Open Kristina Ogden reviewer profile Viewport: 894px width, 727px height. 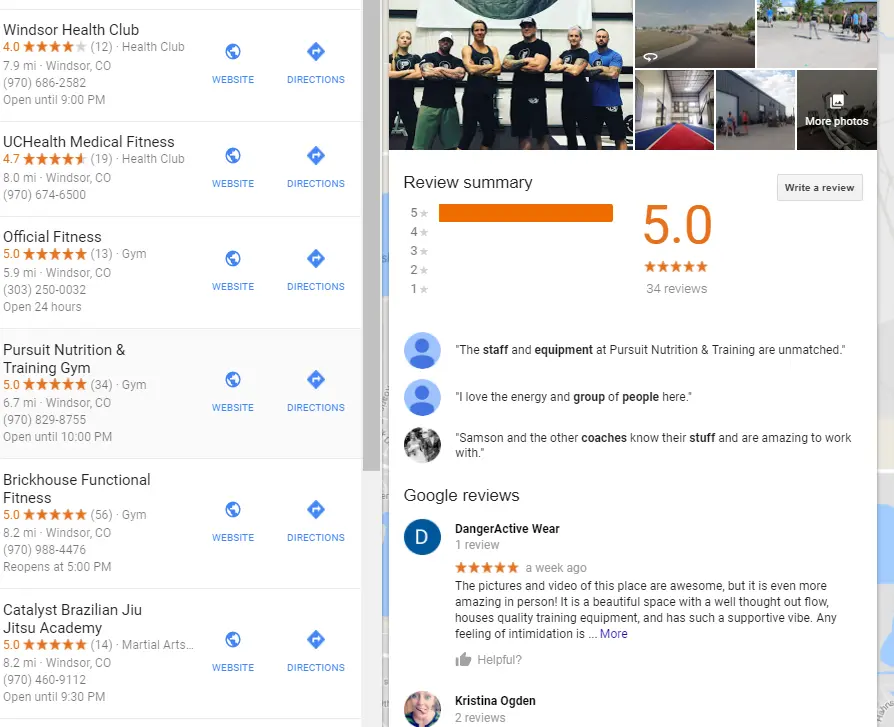click(495, 701)
